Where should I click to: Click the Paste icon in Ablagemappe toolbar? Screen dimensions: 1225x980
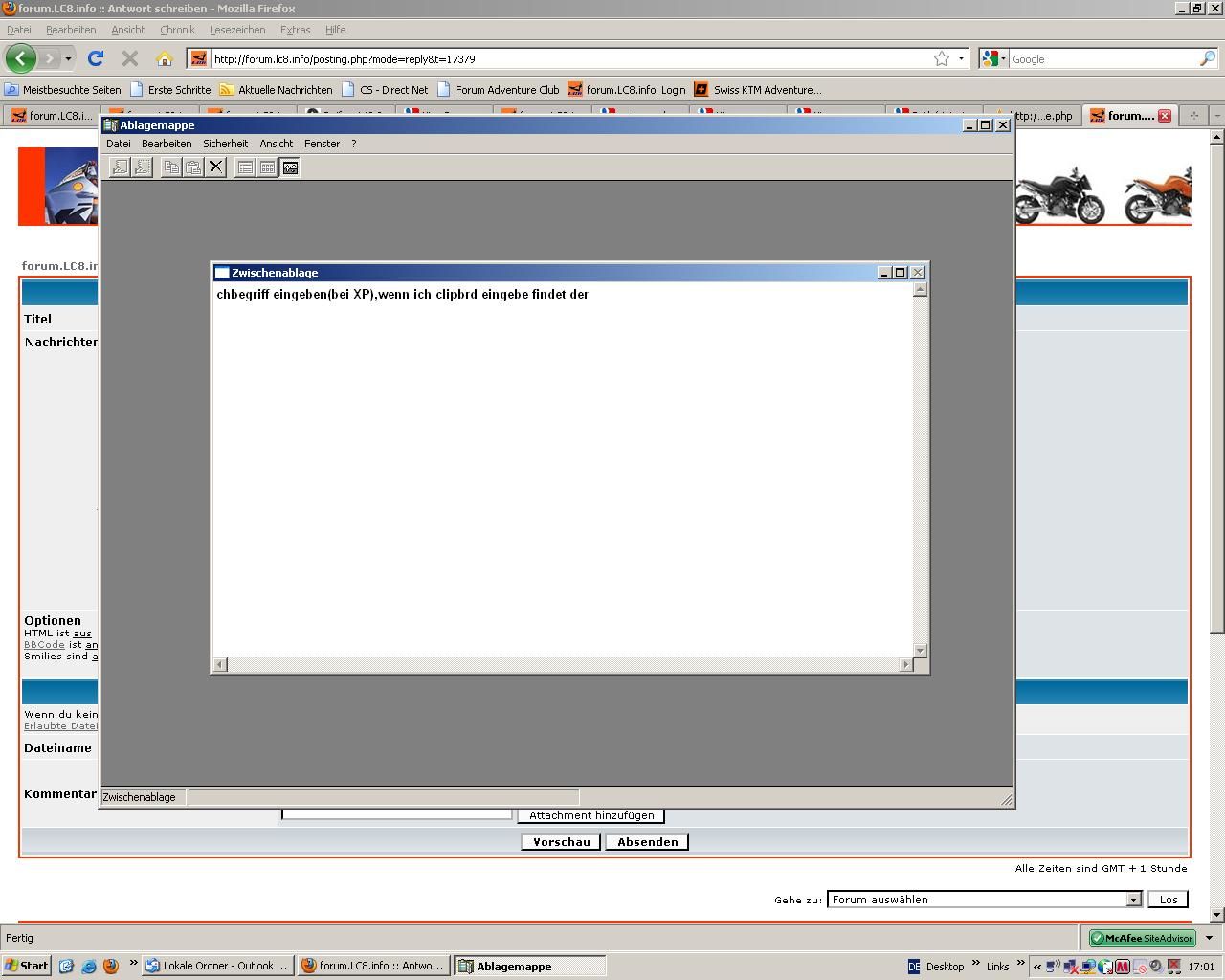pyautogui.click(x=193, y=167)
